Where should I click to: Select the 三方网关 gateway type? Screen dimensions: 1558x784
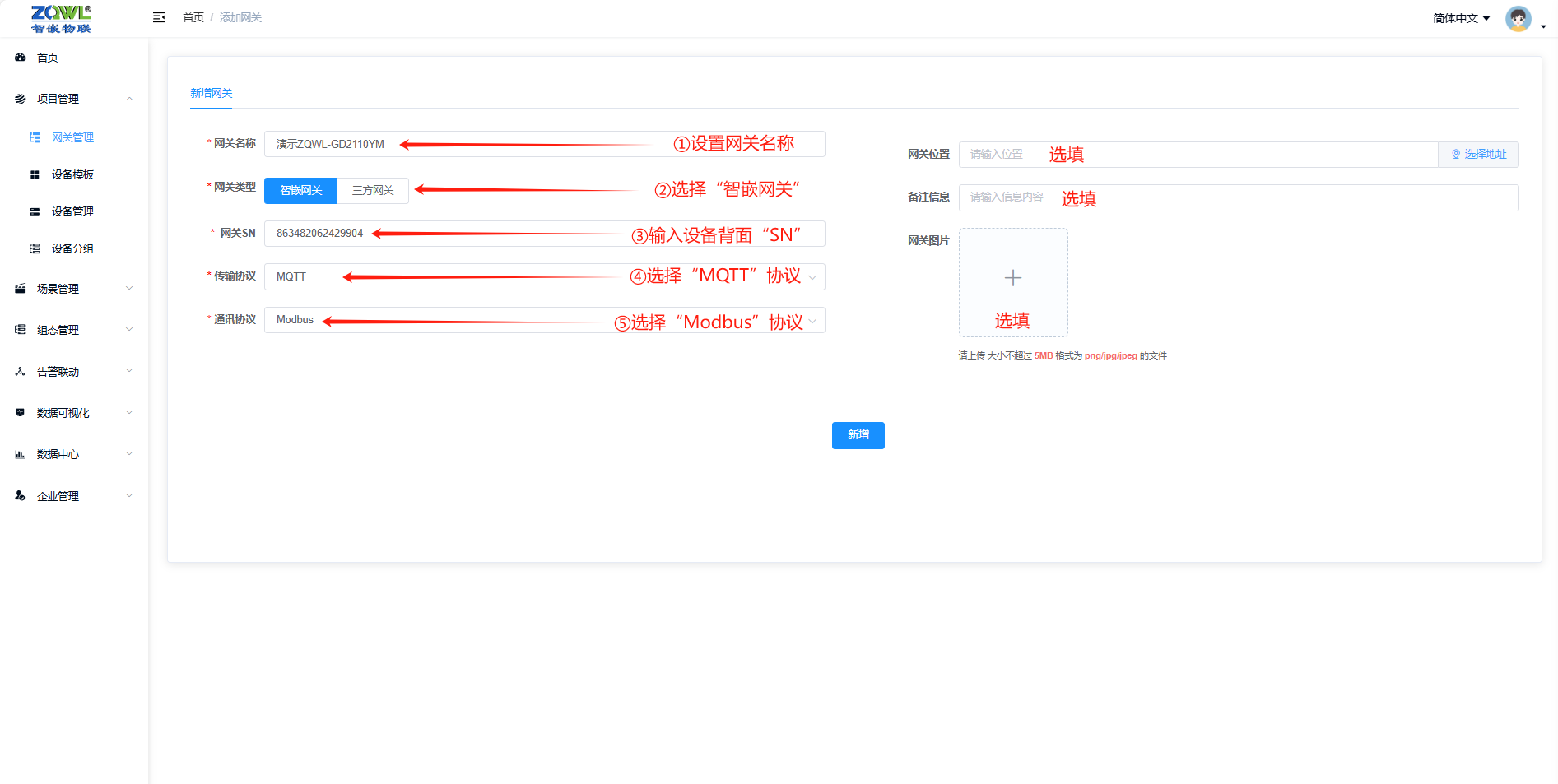(373, 190)
